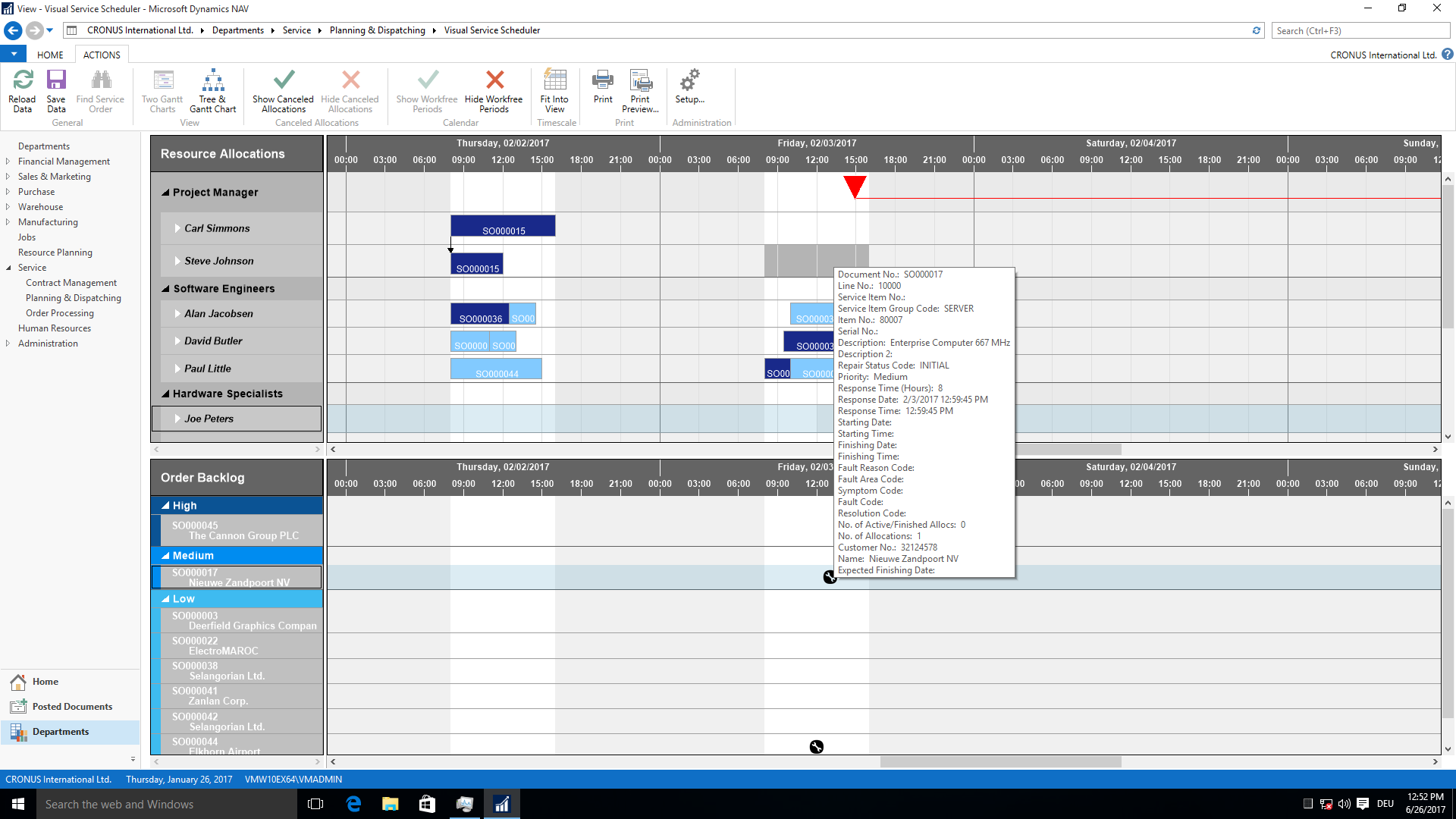Expand Financial Management in navigation tree
Screen dimensions: 1456x819
point(8,162)
